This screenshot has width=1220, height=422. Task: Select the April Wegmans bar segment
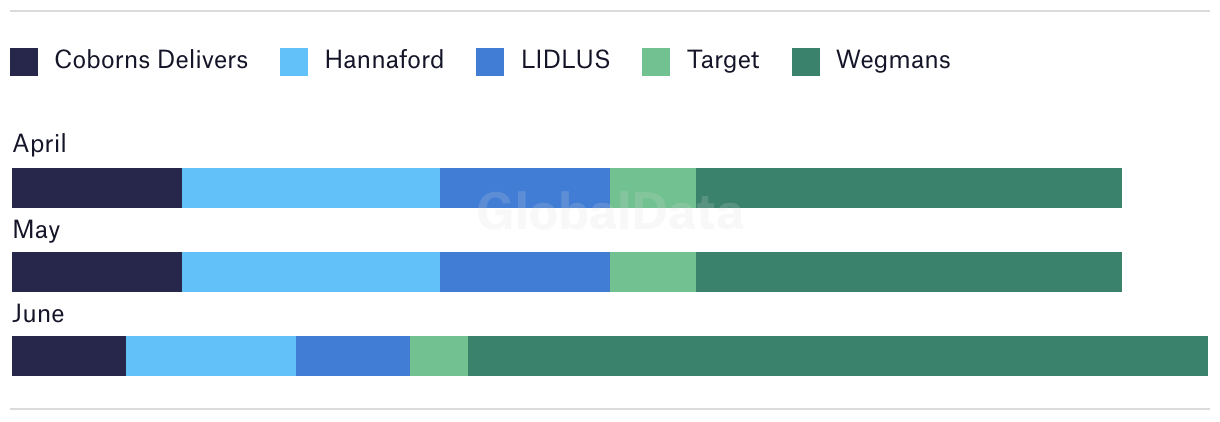[x=909, y=188]
